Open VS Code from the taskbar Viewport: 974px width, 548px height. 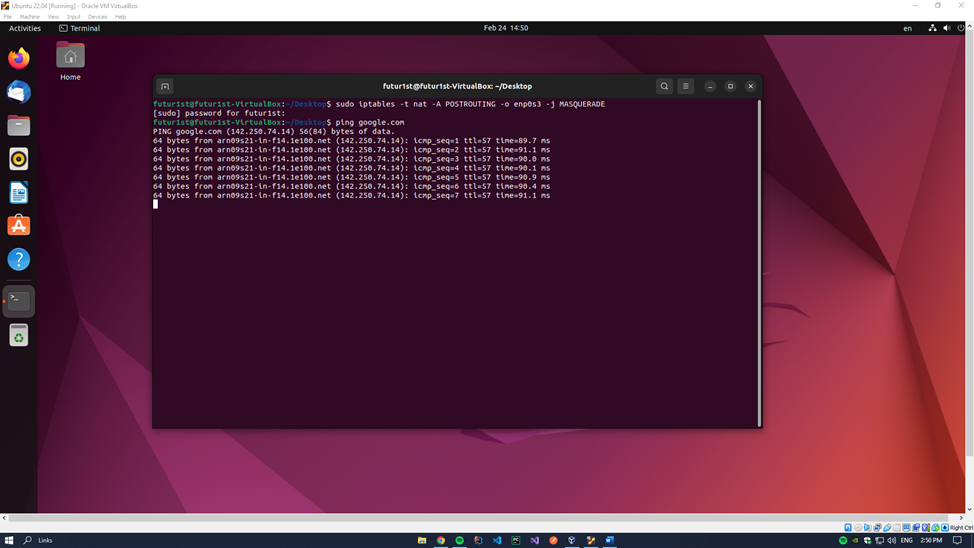(497, 541)
